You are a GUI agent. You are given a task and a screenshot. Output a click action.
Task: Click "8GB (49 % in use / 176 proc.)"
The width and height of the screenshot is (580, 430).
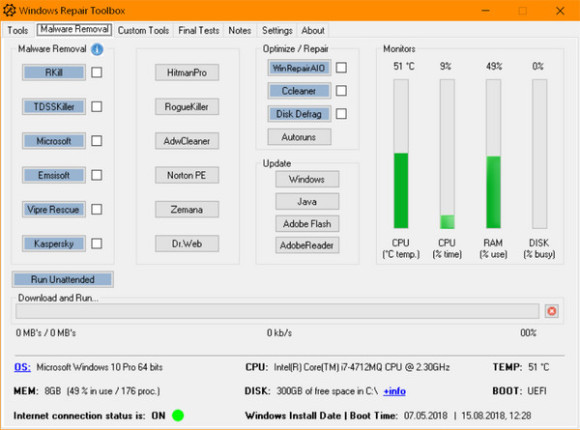[x=102, y=391]
